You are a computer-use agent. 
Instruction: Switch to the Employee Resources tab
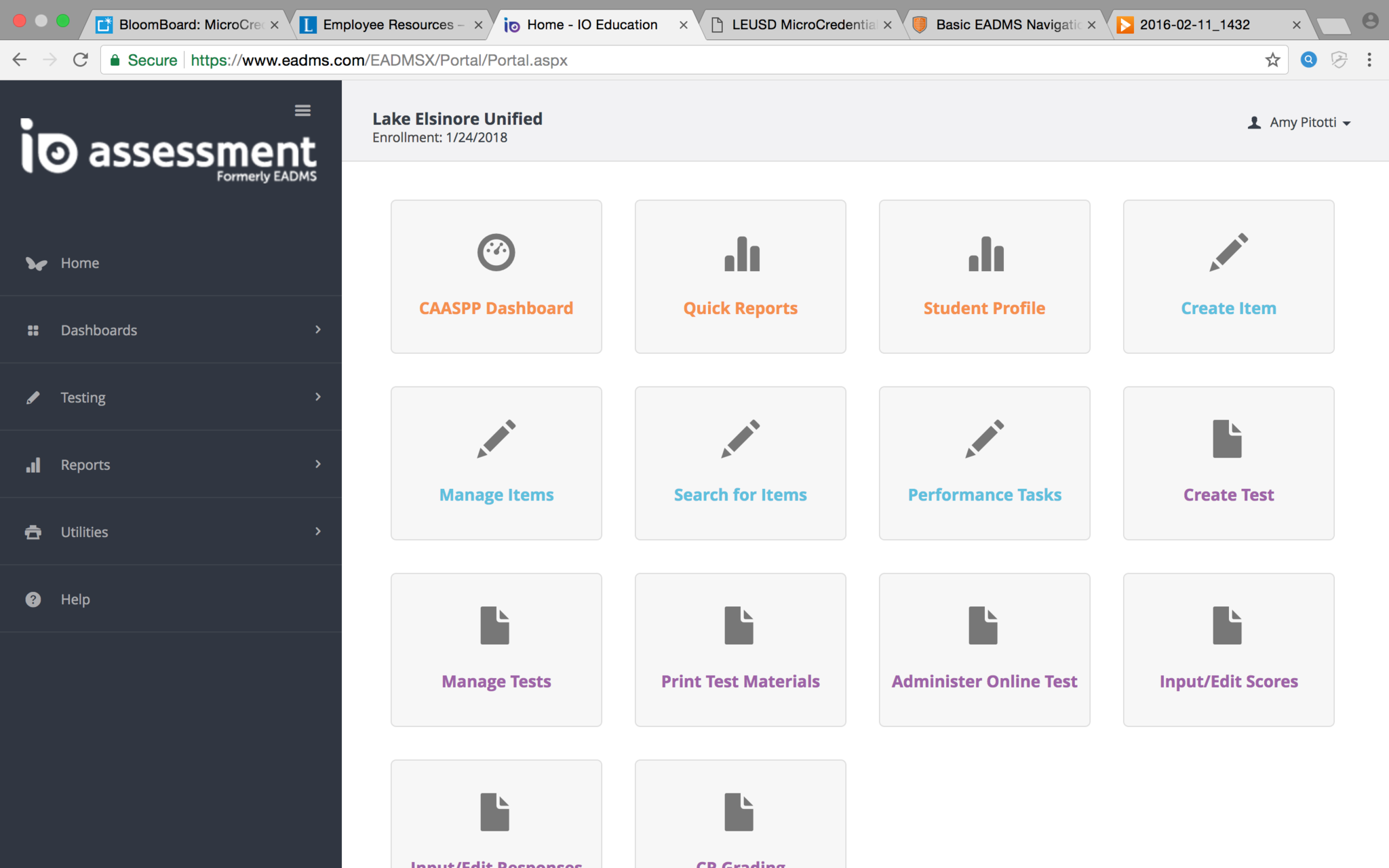[388, 25]
